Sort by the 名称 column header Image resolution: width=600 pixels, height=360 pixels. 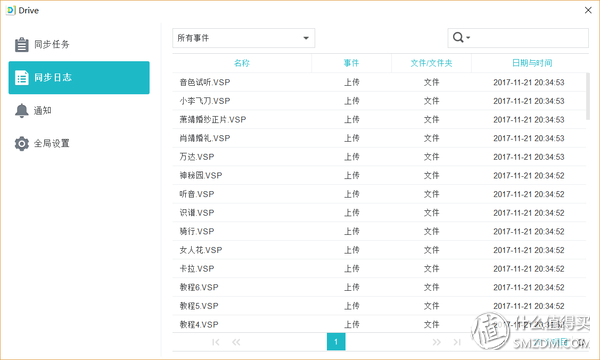click(242, 63)
